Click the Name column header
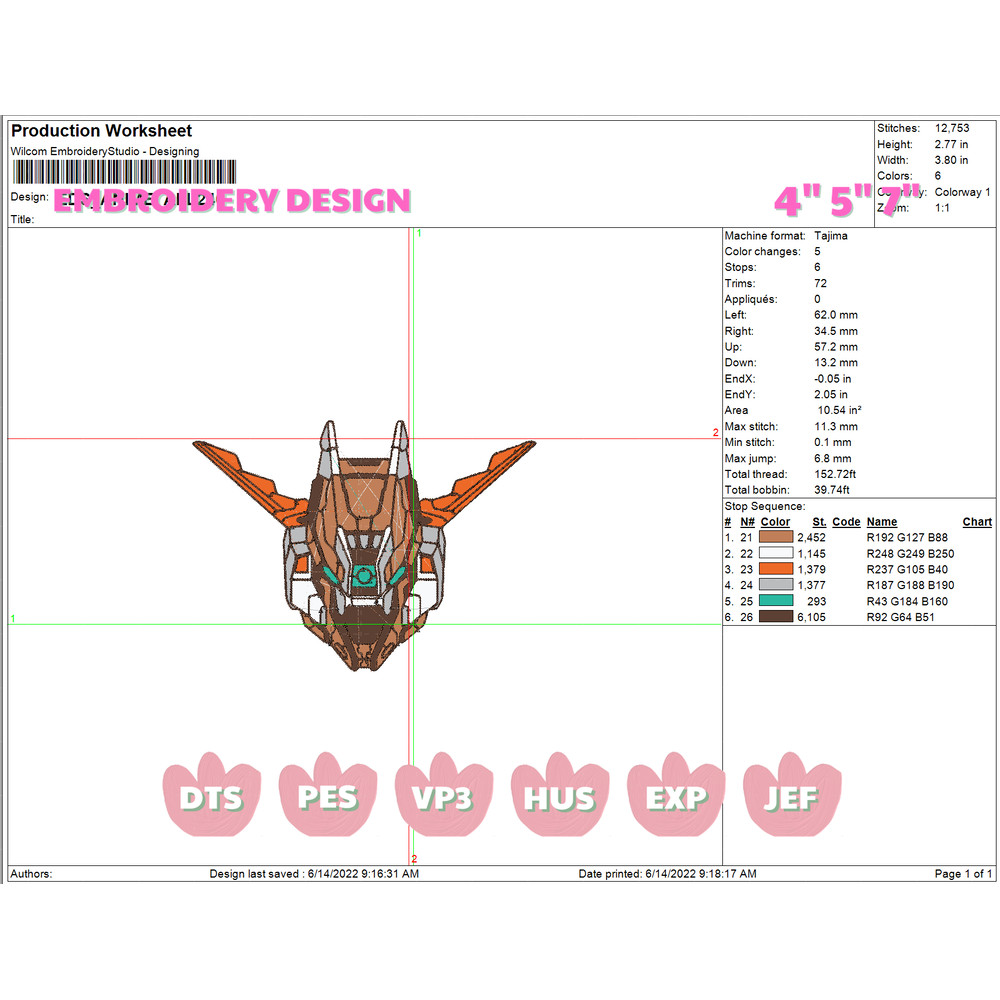The width and height of the screenshot is (1000, 1000). (x=881, y=522)
